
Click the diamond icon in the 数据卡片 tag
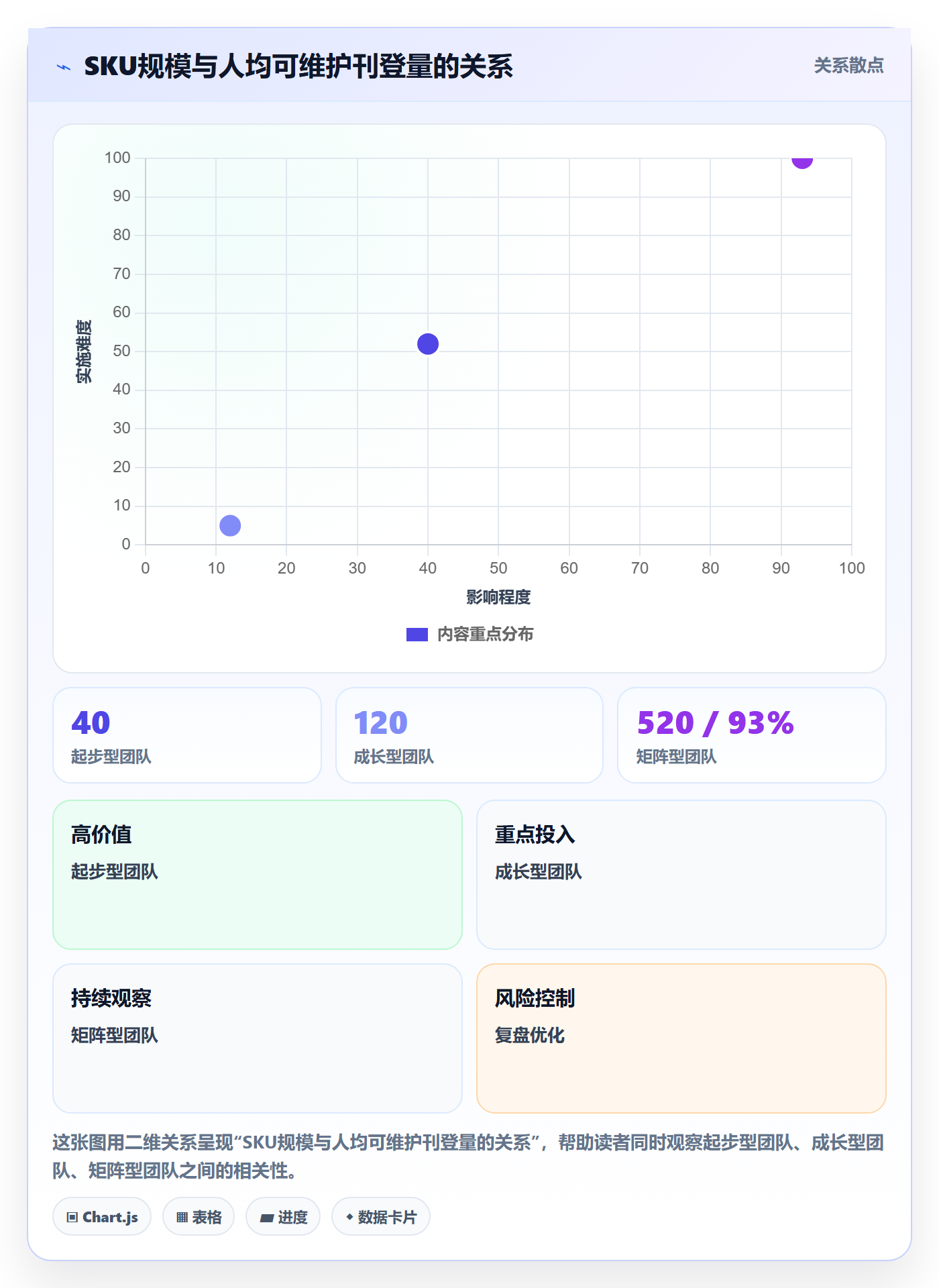(349, 1217)
